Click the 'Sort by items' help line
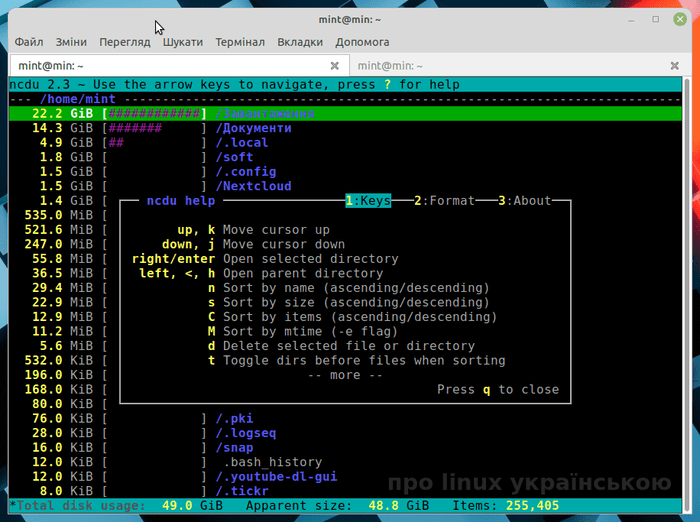This screenshot has width=700, height=522. (360, 317)
